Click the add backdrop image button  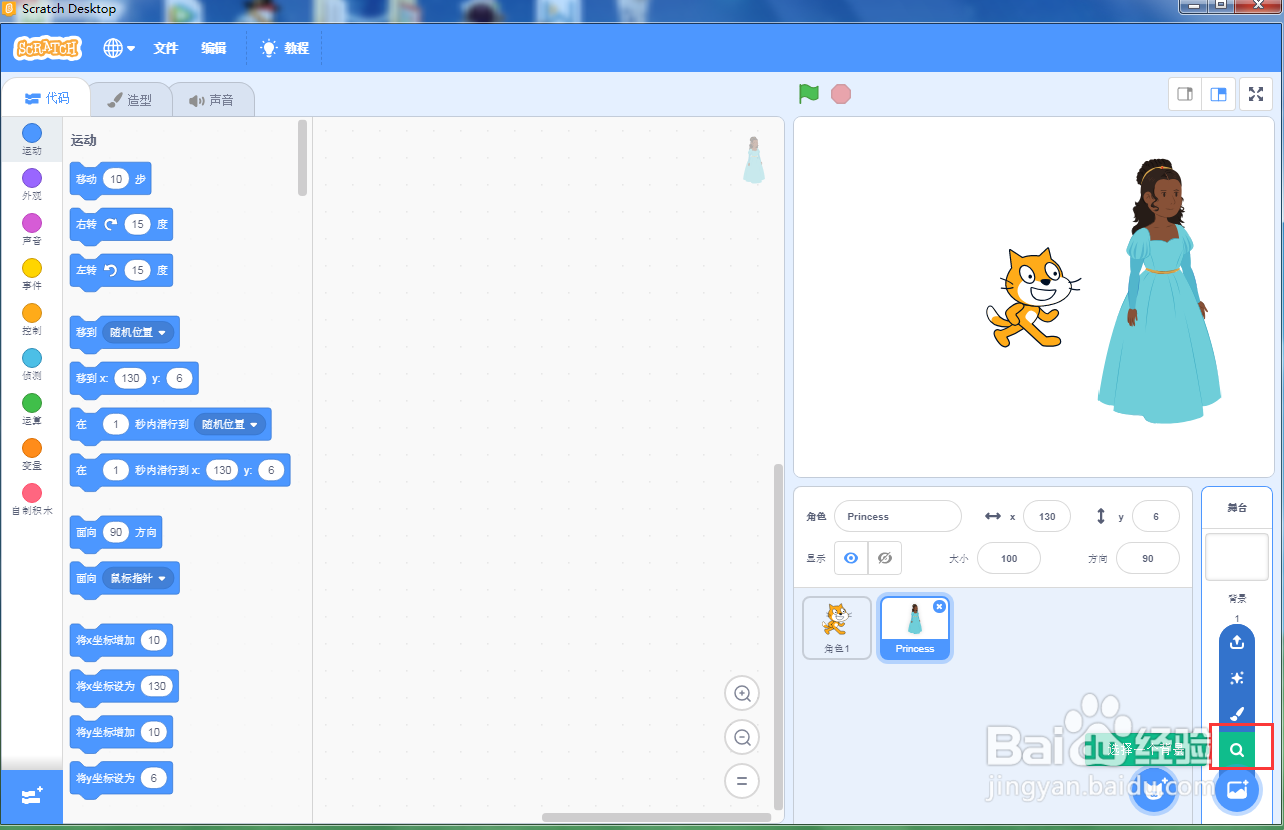tap(1237, 790)
